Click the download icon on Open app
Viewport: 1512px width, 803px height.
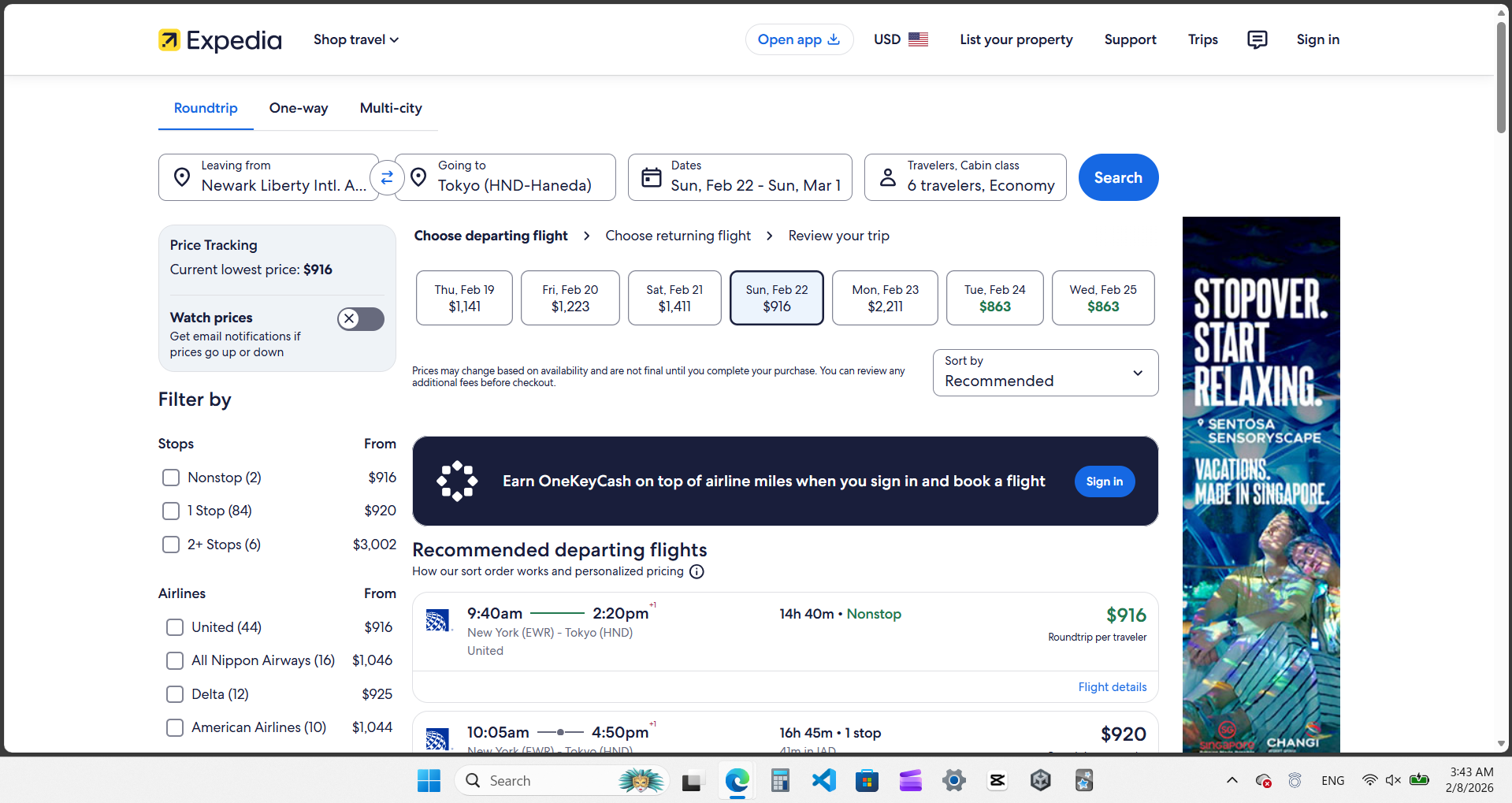pos(834,39)
